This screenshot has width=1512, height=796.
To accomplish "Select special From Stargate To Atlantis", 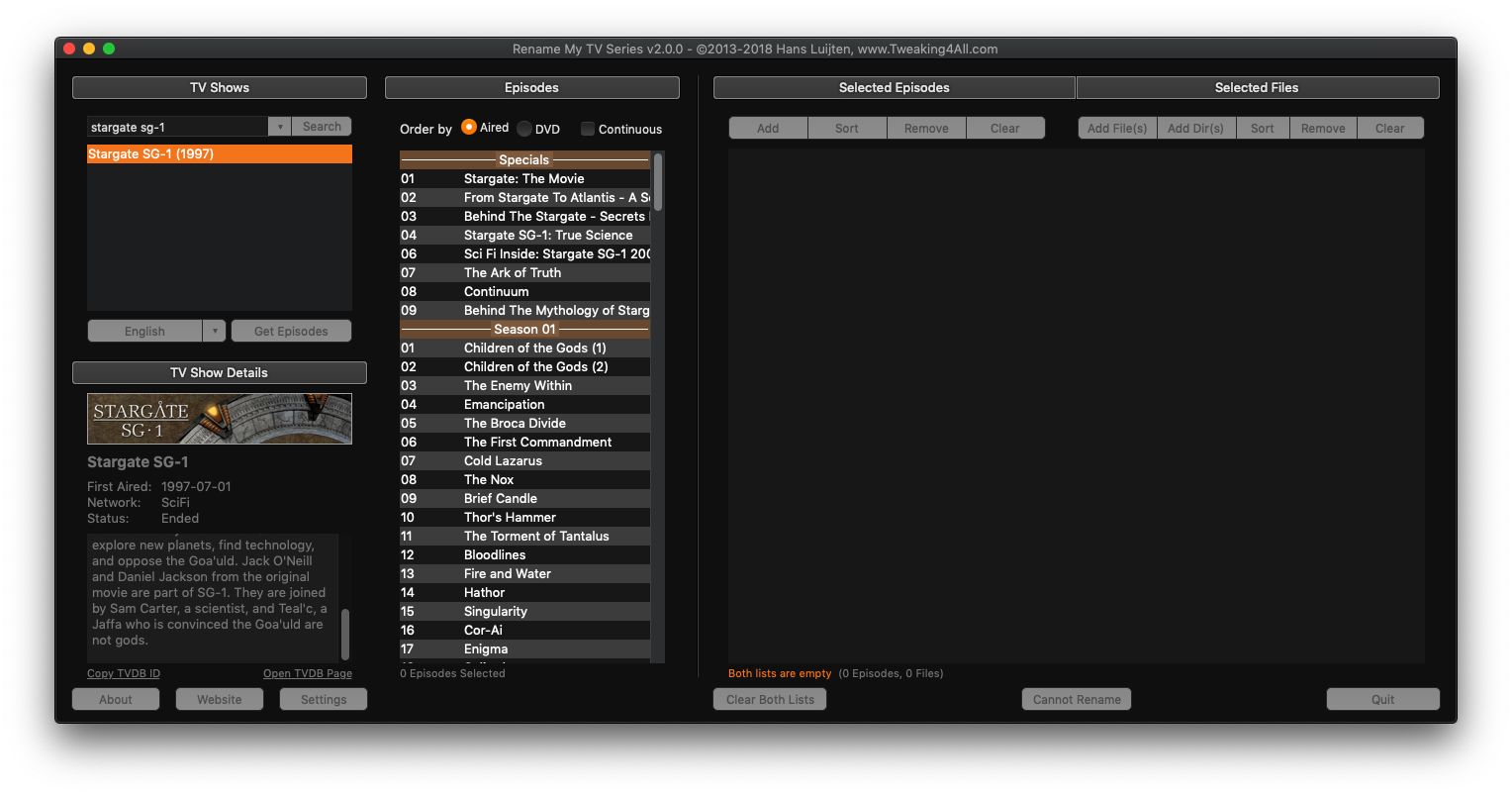I will tap(524, 197).
